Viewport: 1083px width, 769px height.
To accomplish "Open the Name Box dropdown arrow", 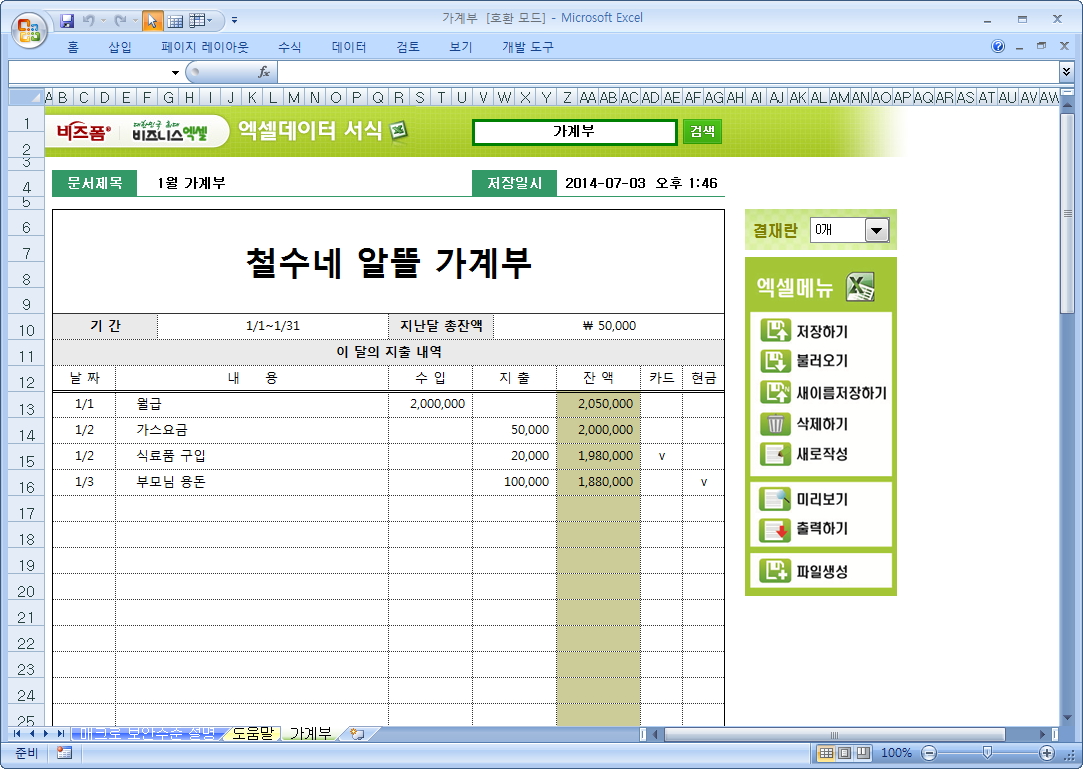I will (175, 72).
